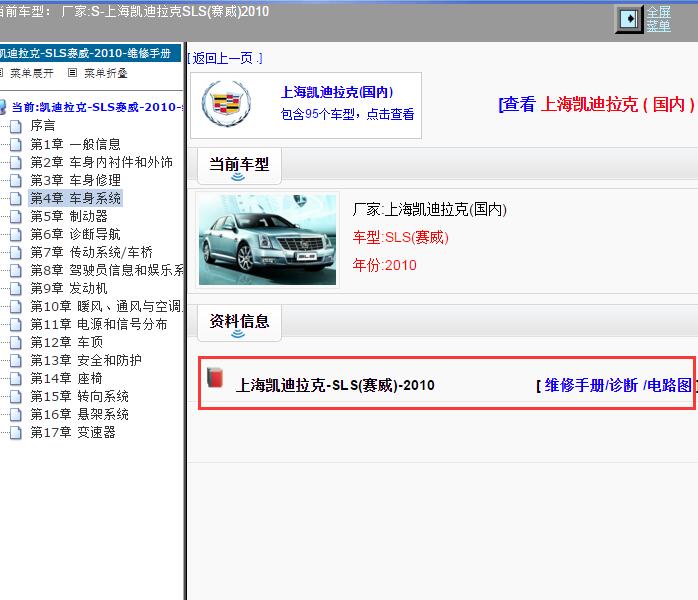
Task: Click page icon beside 第7章
Action: click(16, 253)
